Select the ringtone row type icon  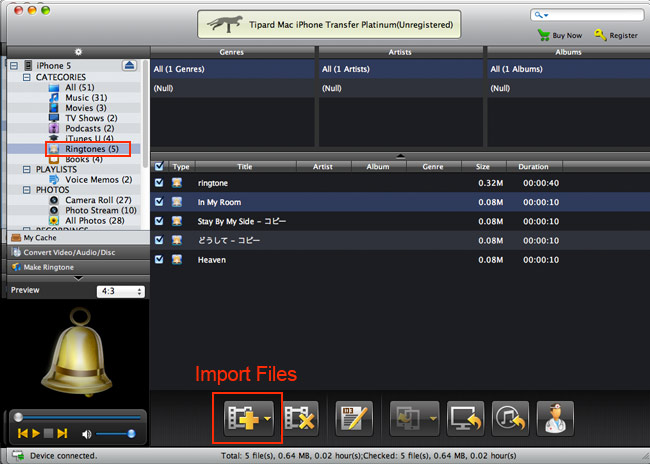[177, 183]
